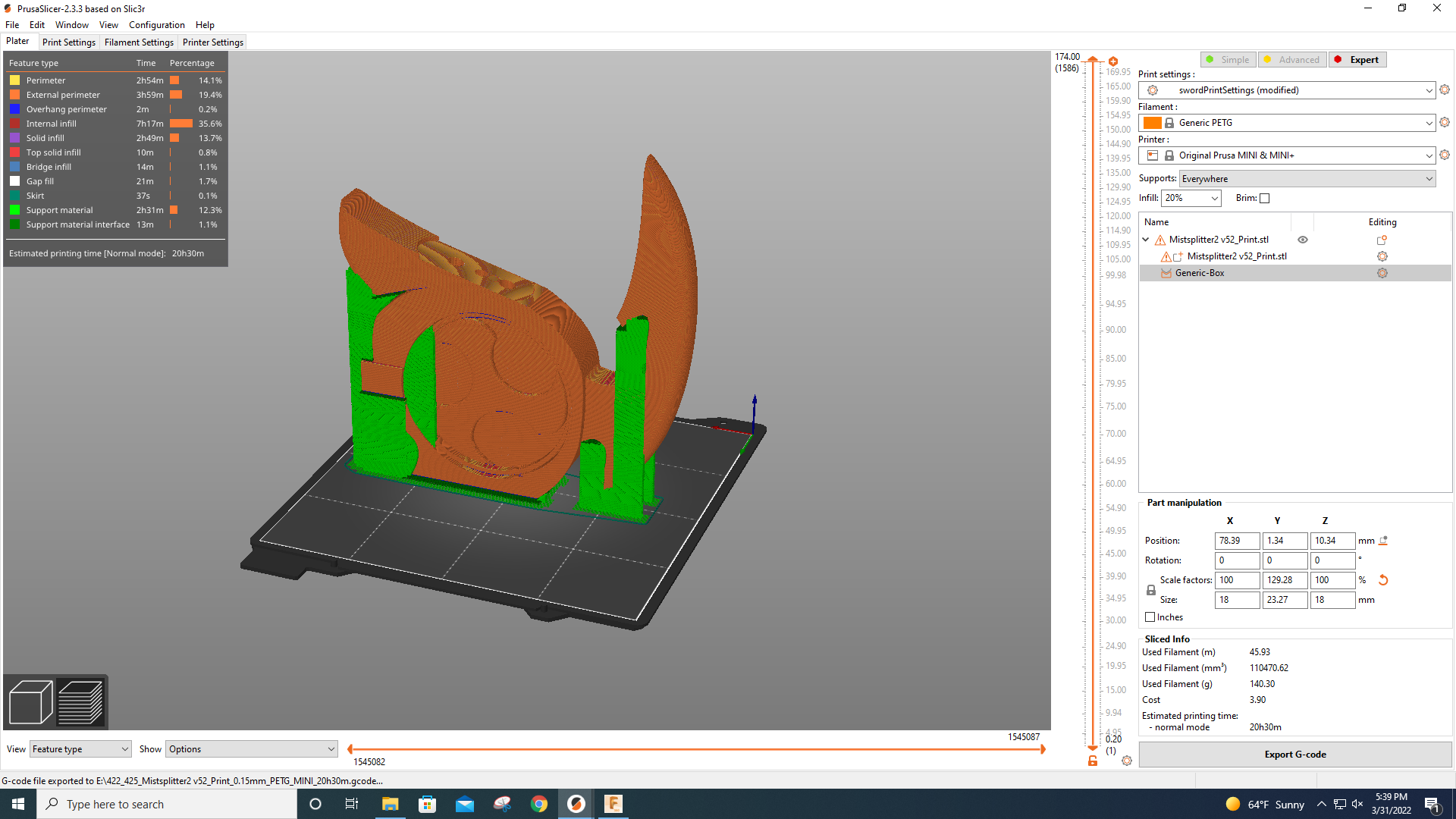Select Expert mode
Viewport: 1456px width, 819px height.
1357,60
